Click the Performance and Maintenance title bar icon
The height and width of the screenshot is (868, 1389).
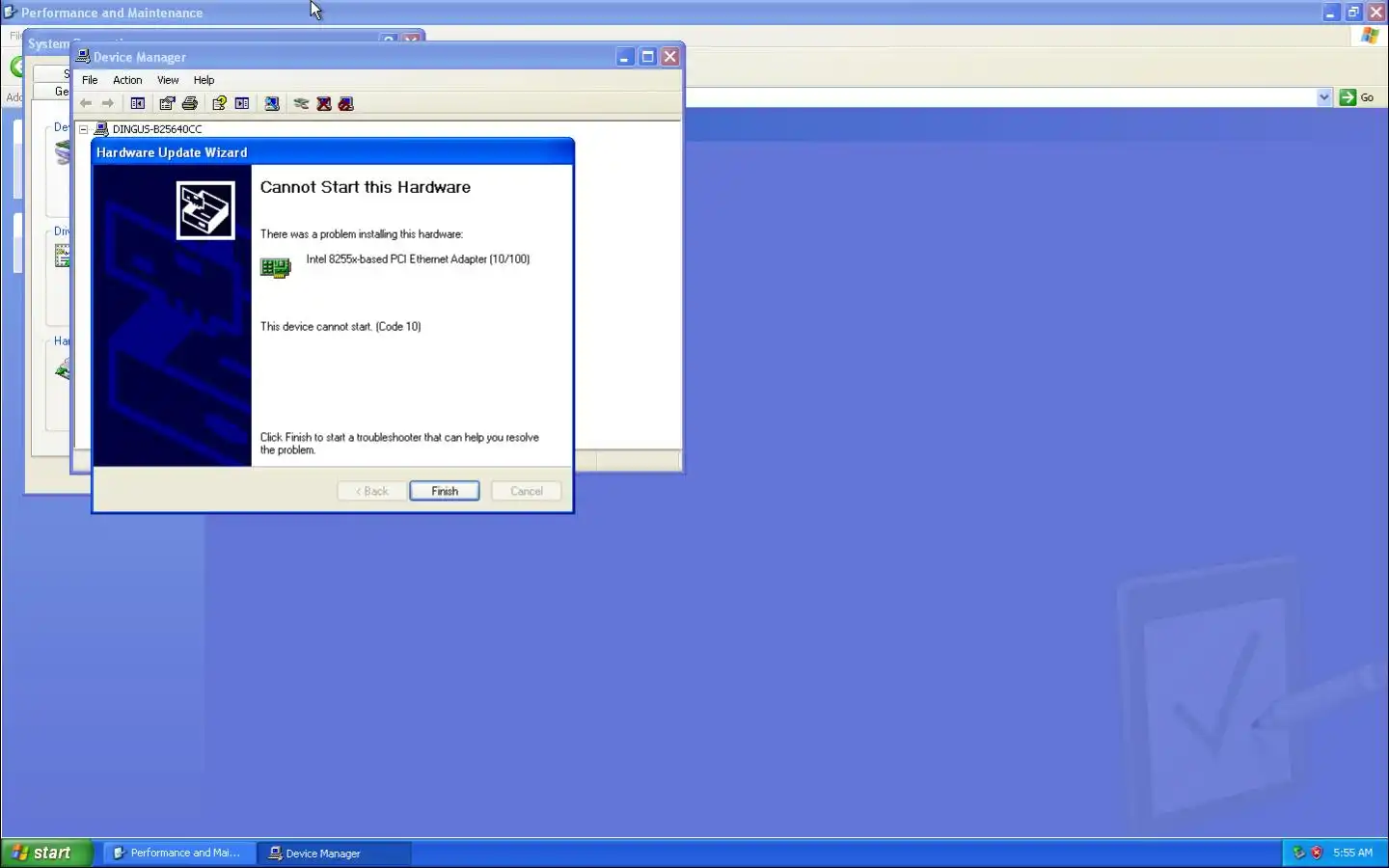(x=10, y=13)
